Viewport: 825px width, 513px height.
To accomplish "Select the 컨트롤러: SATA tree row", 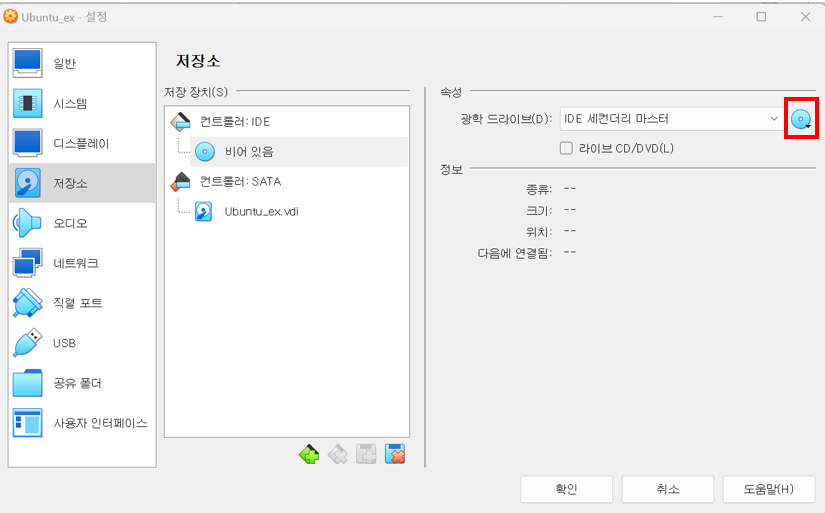I will 287,182.
